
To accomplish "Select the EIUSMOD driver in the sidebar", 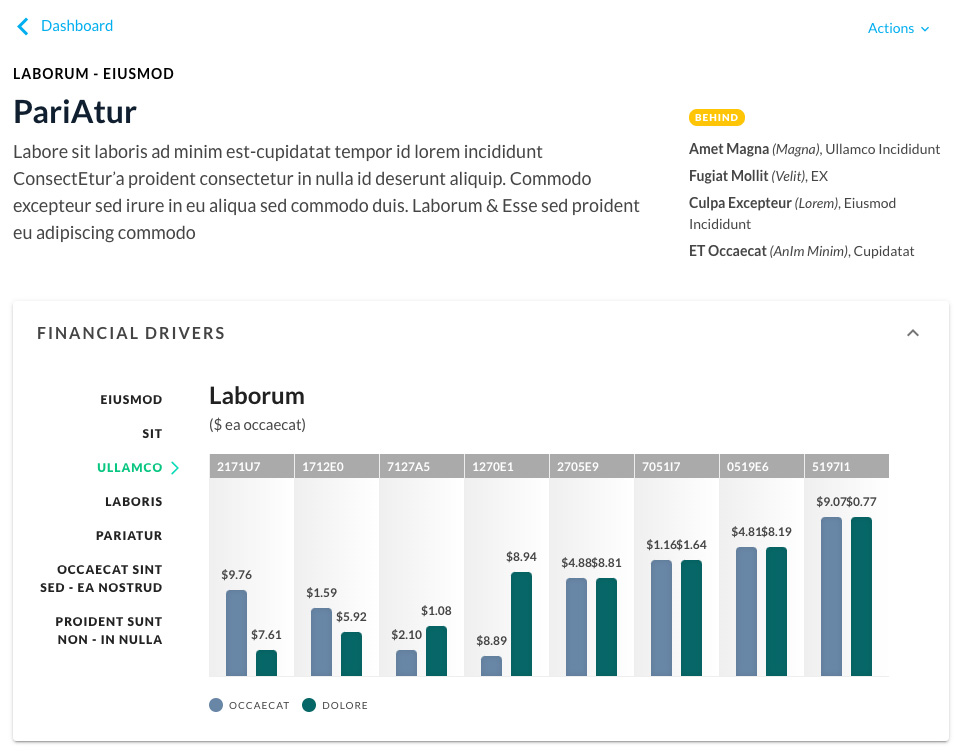I will pos(131,399).
